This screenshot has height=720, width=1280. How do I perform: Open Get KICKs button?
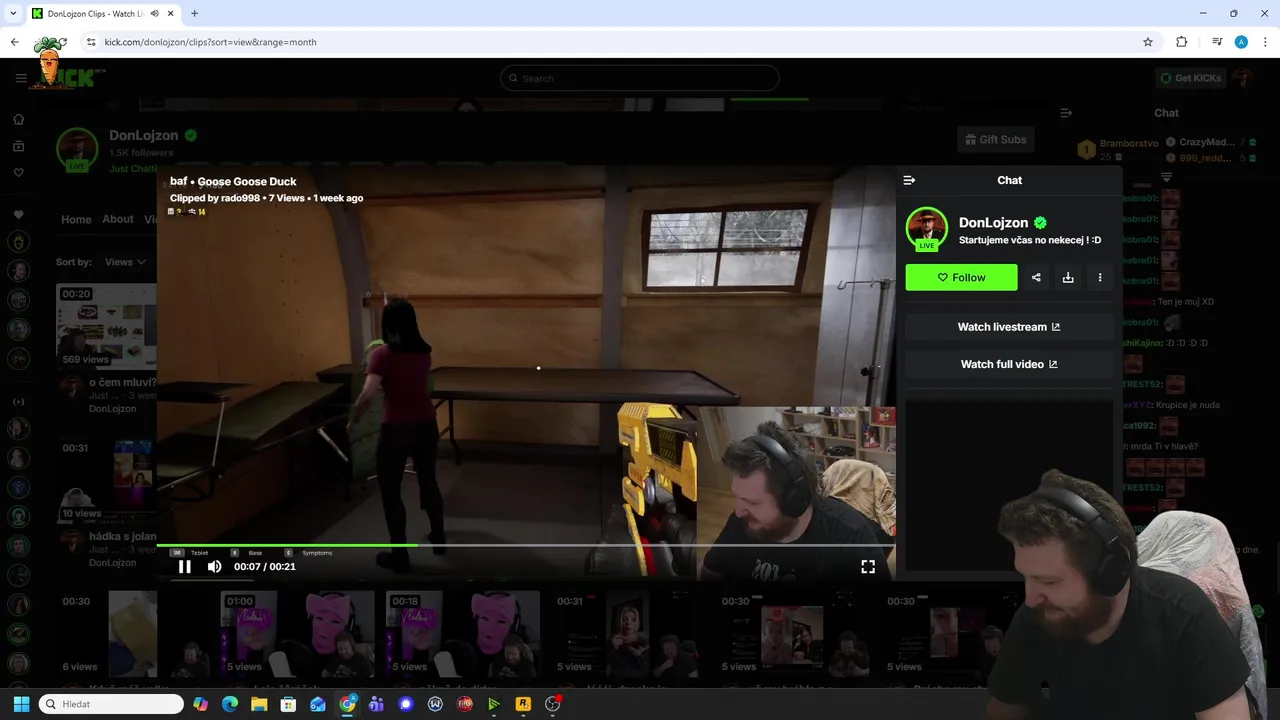click(1190, 78)
